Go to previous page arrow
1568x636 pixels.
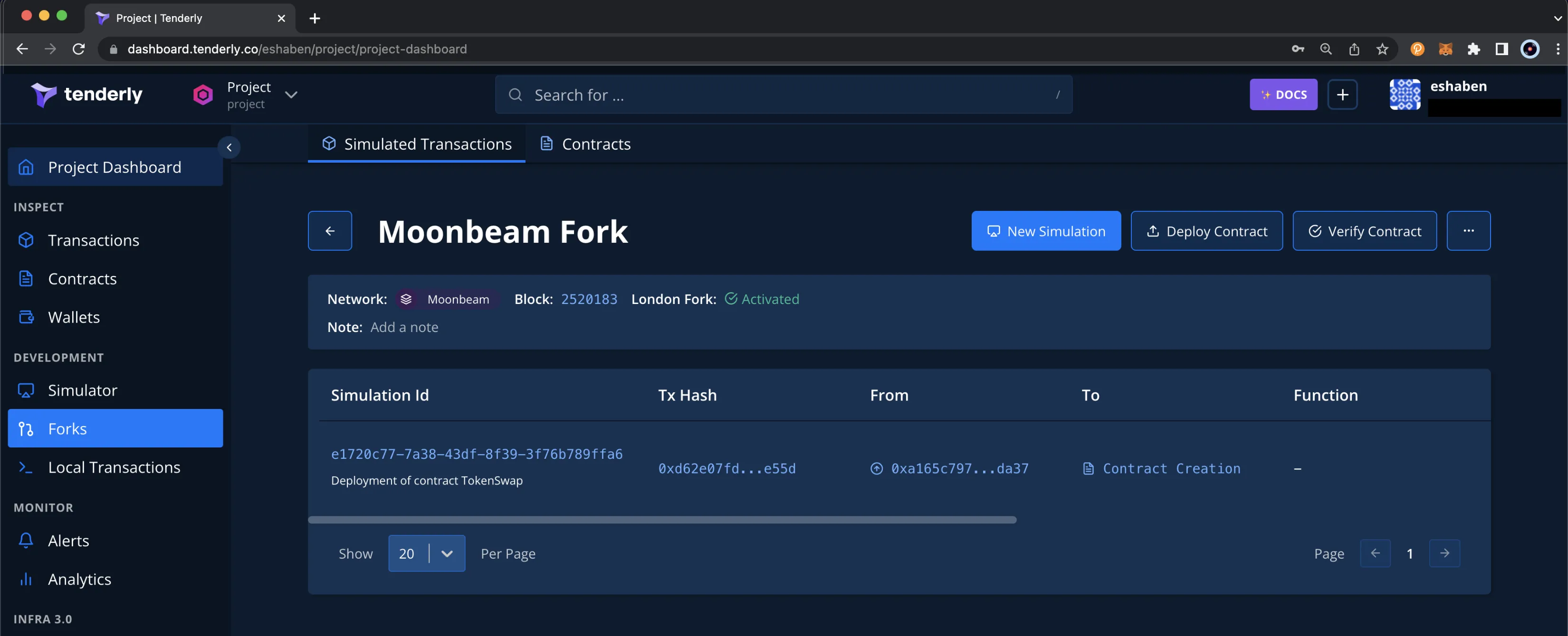point(1375,553)
